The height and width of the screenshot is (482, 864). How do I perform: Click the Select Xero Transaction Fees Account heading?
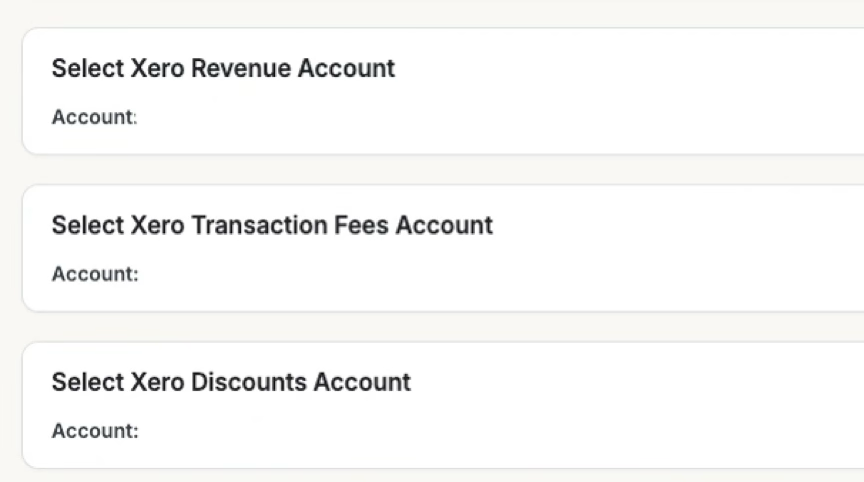tap(272, 225)
